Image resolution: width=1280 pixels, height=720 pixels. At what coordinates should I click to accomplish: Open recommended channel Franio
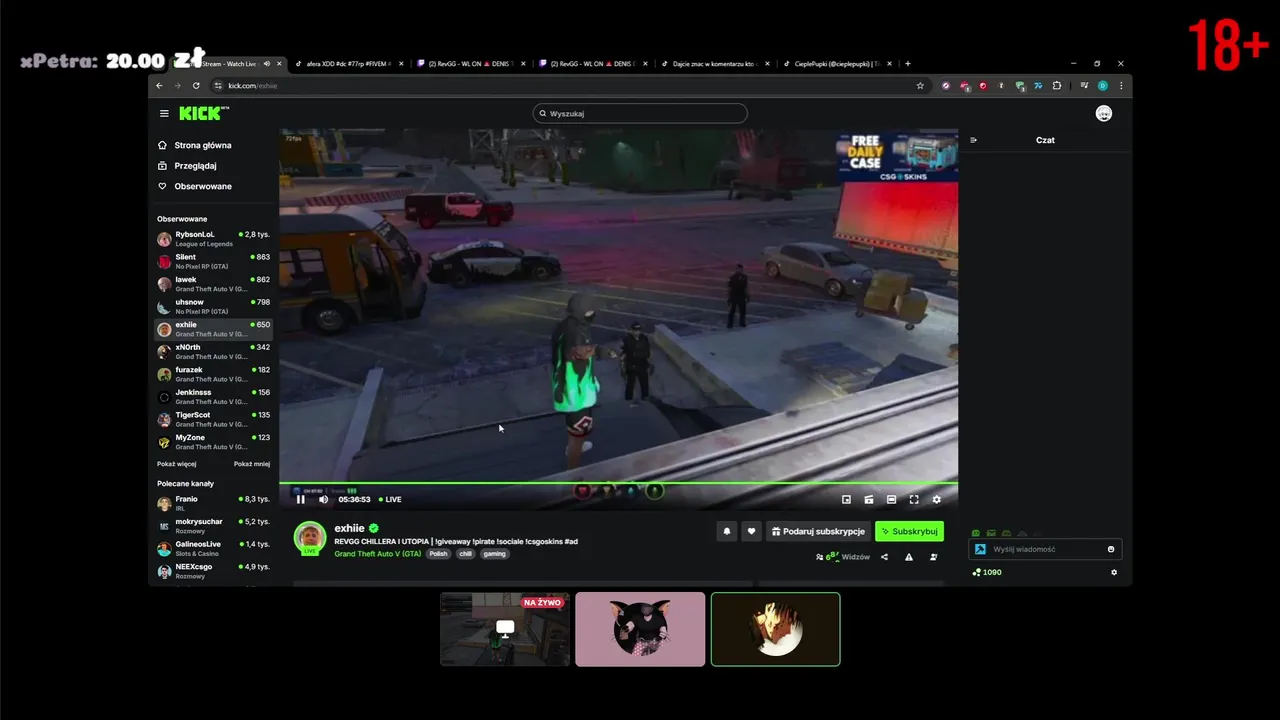213,503
